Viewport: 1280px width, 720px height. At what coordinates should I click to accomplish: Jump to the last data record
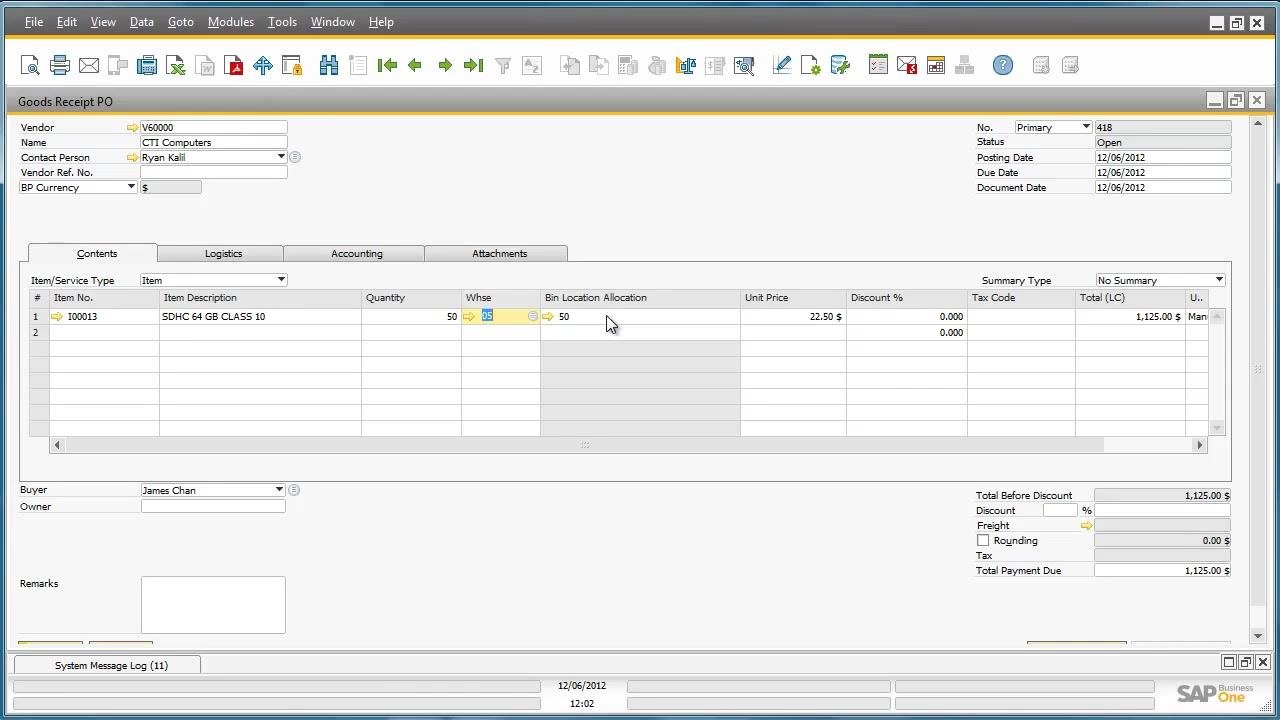tap(474, 66)
